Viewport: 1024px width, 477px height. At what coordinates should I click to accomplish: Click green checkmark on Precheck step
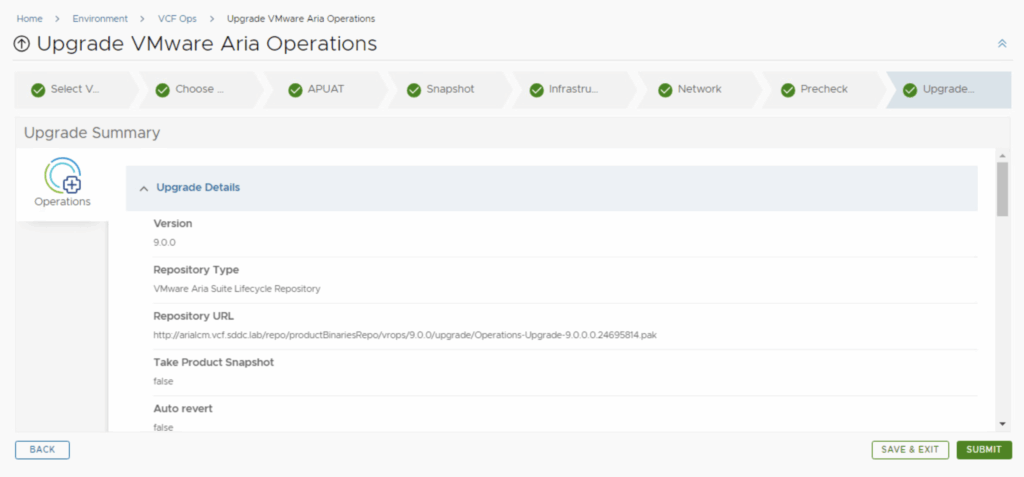tap(788, 89)
